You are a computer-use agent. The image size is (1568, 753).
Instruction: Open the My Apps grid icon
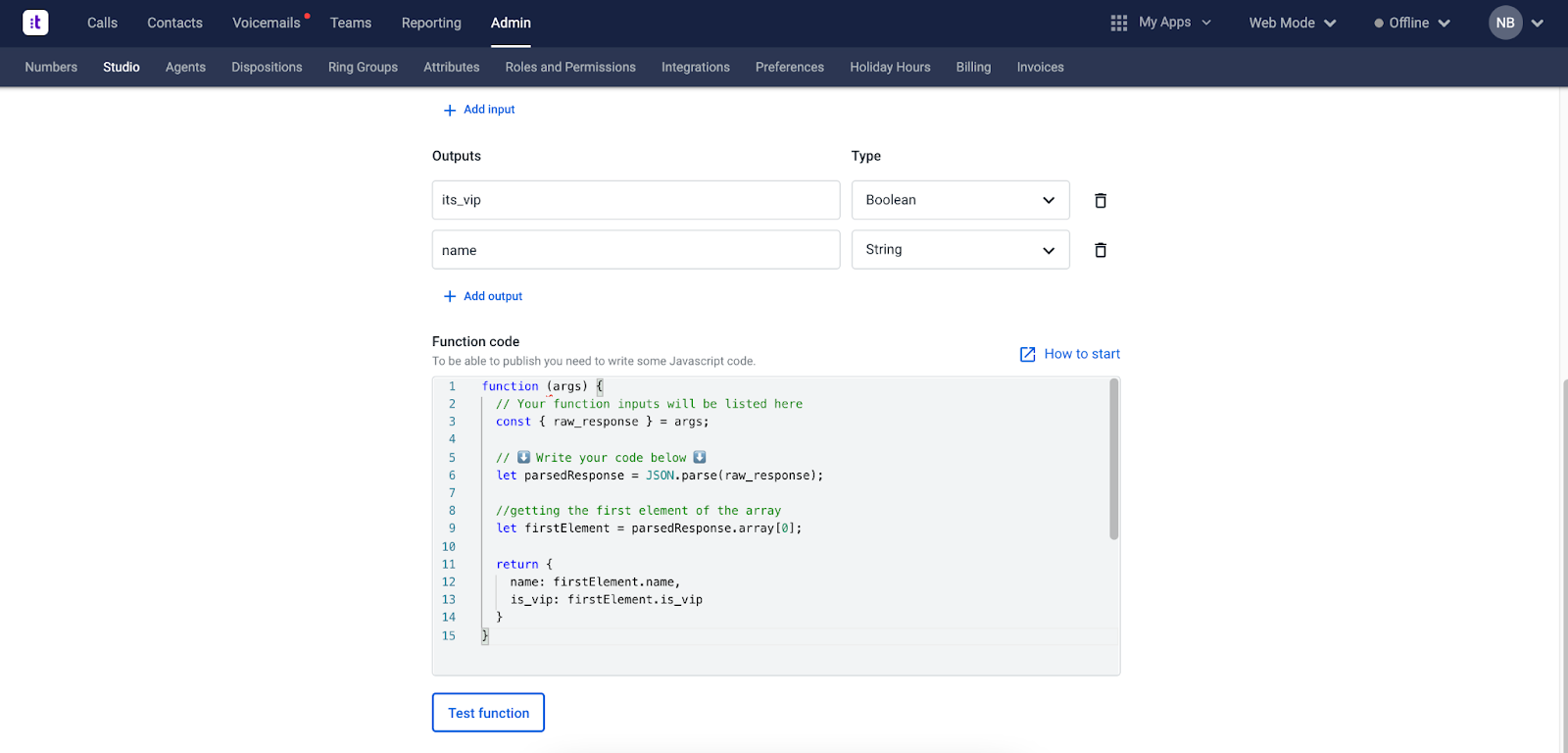click(x=1118, y=23)
